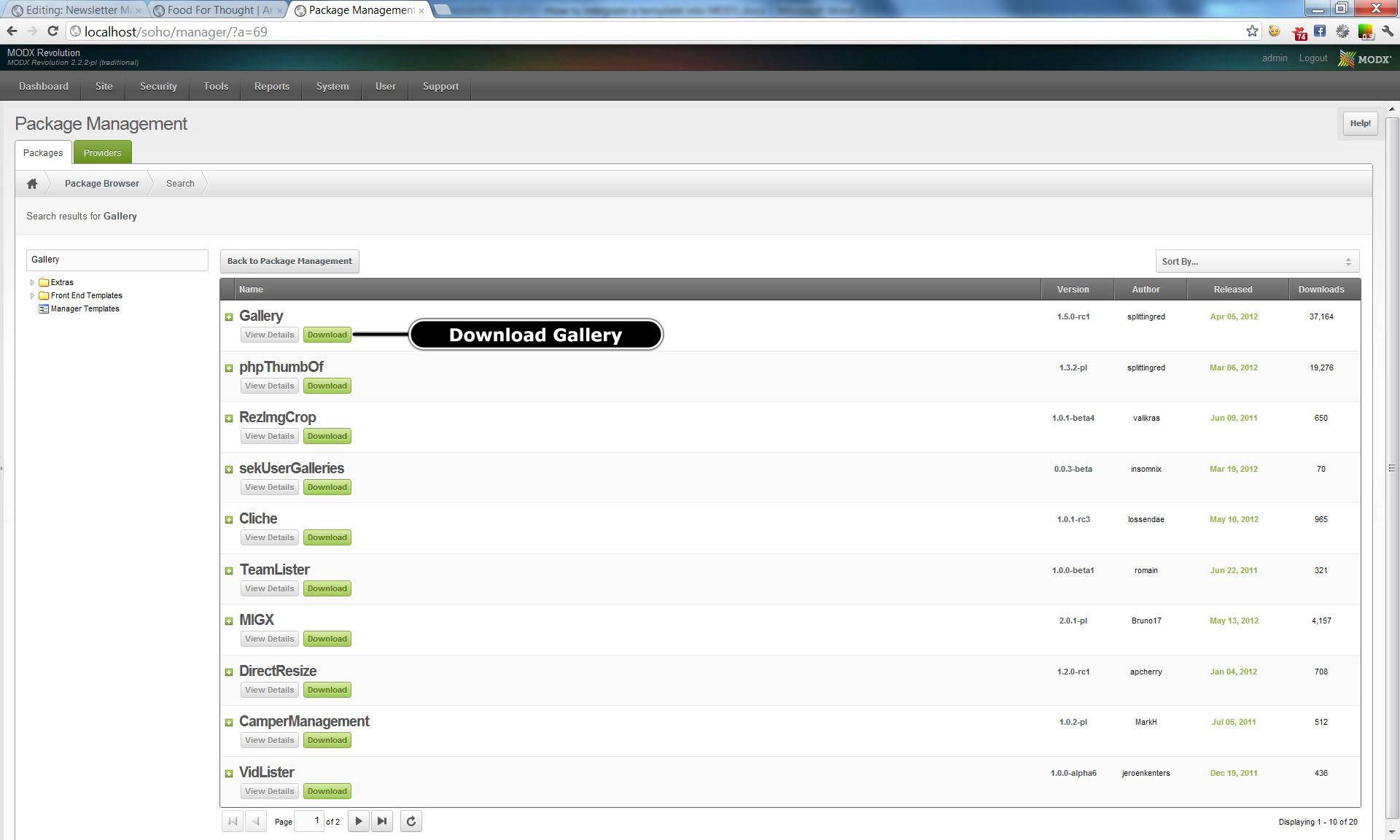The width and height of the screenshot is (1400, 840).
Task: Open the Tools menu
Action: pos(216,86)
